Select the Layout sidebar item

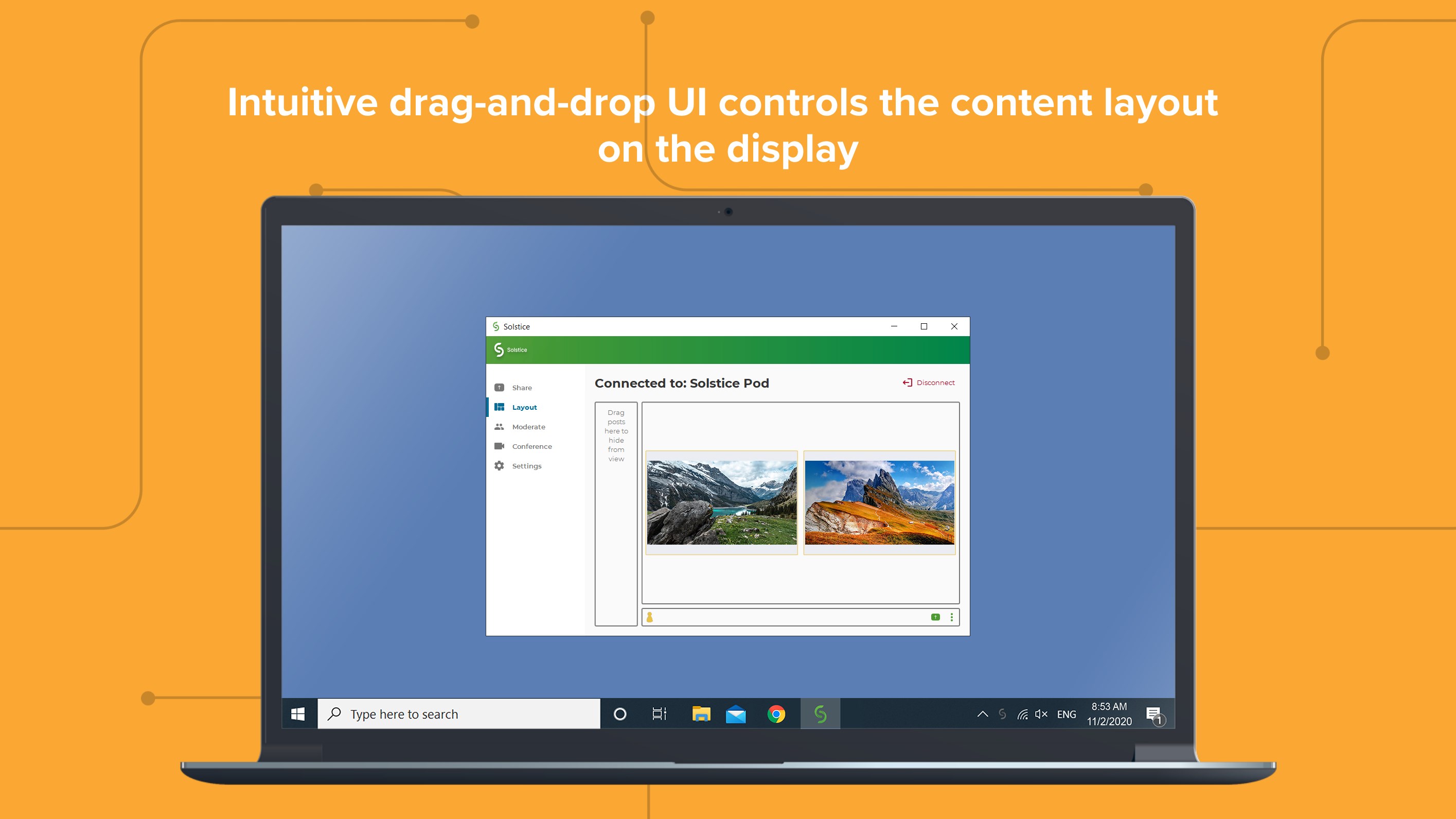(x=523, y=407)
